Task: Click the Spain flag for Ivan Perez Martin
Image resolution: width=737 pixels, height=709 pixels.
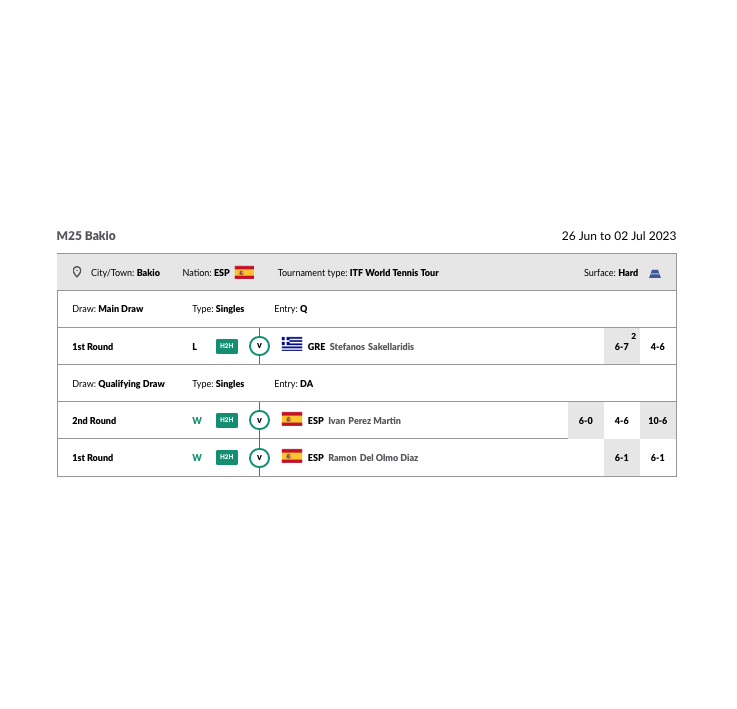Action: pyautogui.click(x=292, y=420)
